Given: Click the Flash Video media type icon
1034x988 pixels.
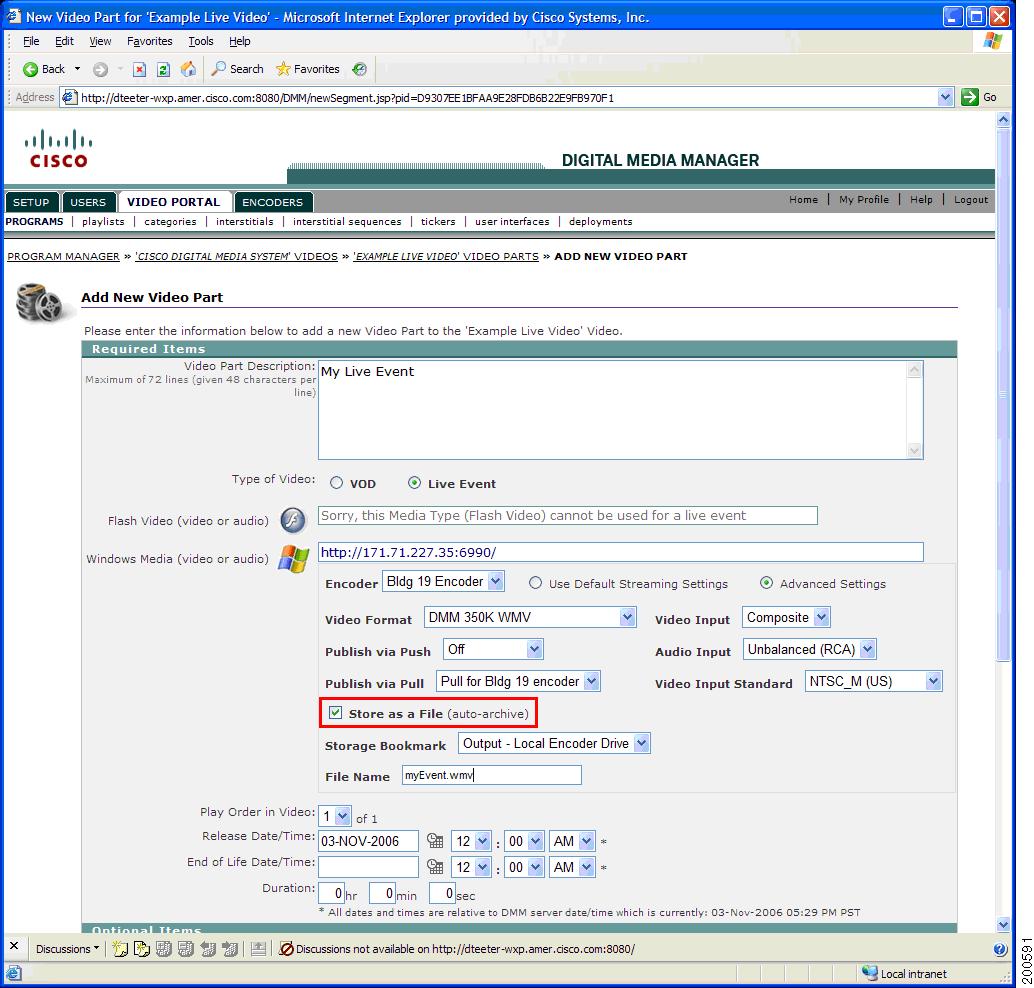Looking at the screenshot, I should tap(292, 521).
